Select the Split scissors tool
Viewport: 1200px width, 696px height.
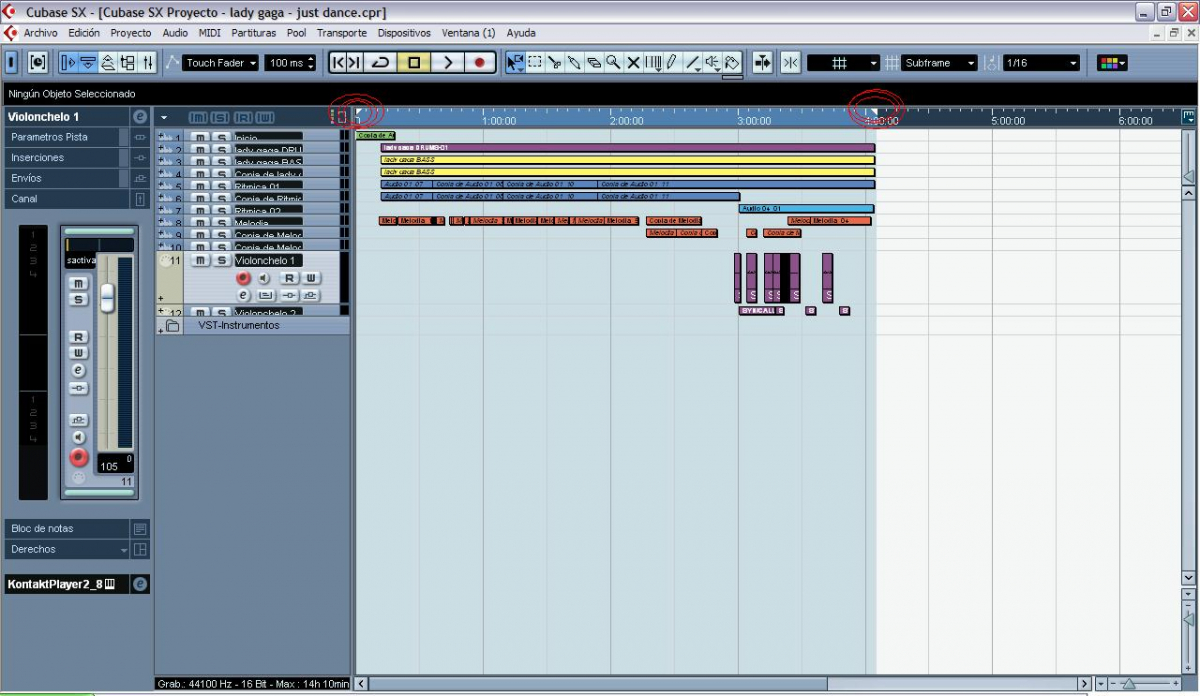pos(554,62)
